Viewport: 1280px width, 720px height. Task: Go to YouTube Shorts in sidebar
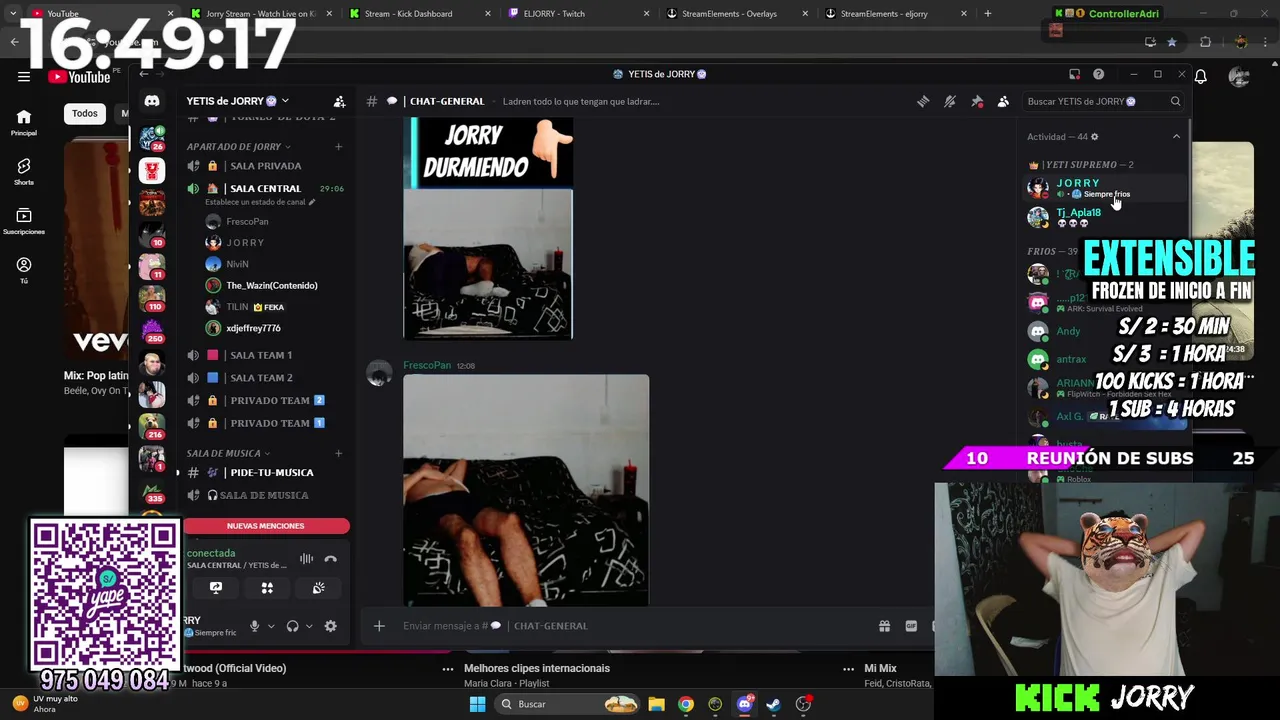click(x=24, y=171)
